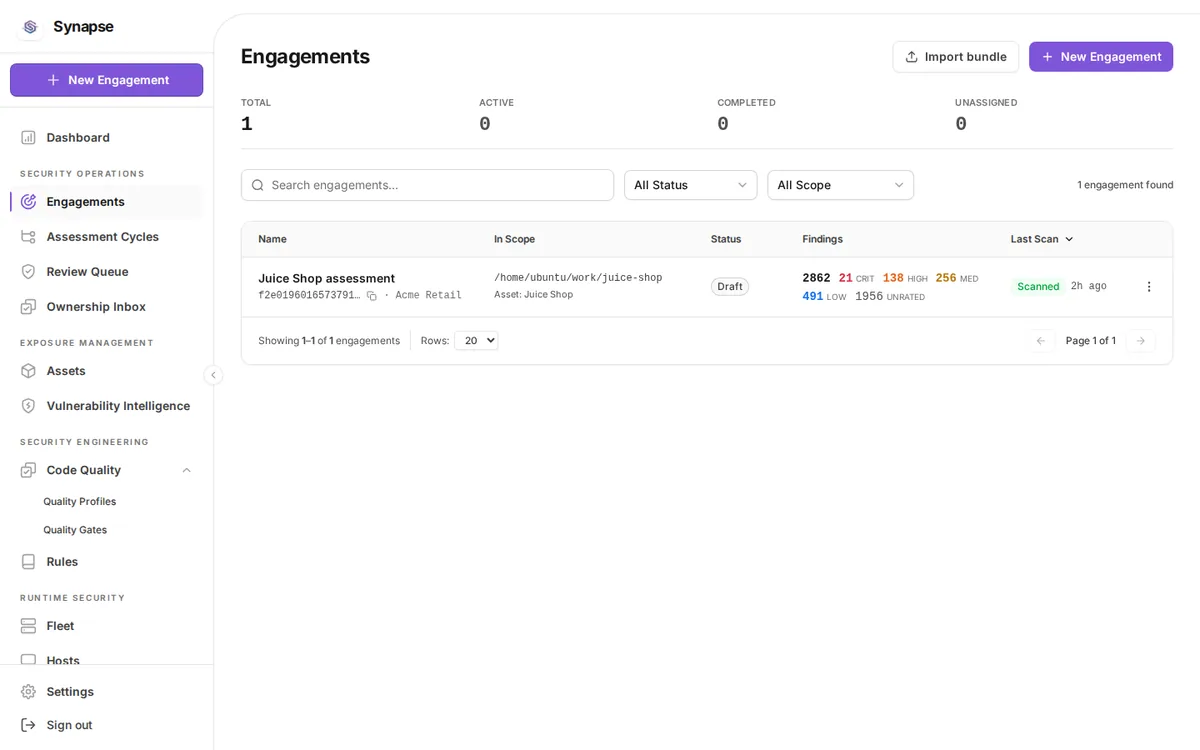Click the header New Engagement button
The height and width of the screenshot is (750, 1200).
[x=1101, y=57]
